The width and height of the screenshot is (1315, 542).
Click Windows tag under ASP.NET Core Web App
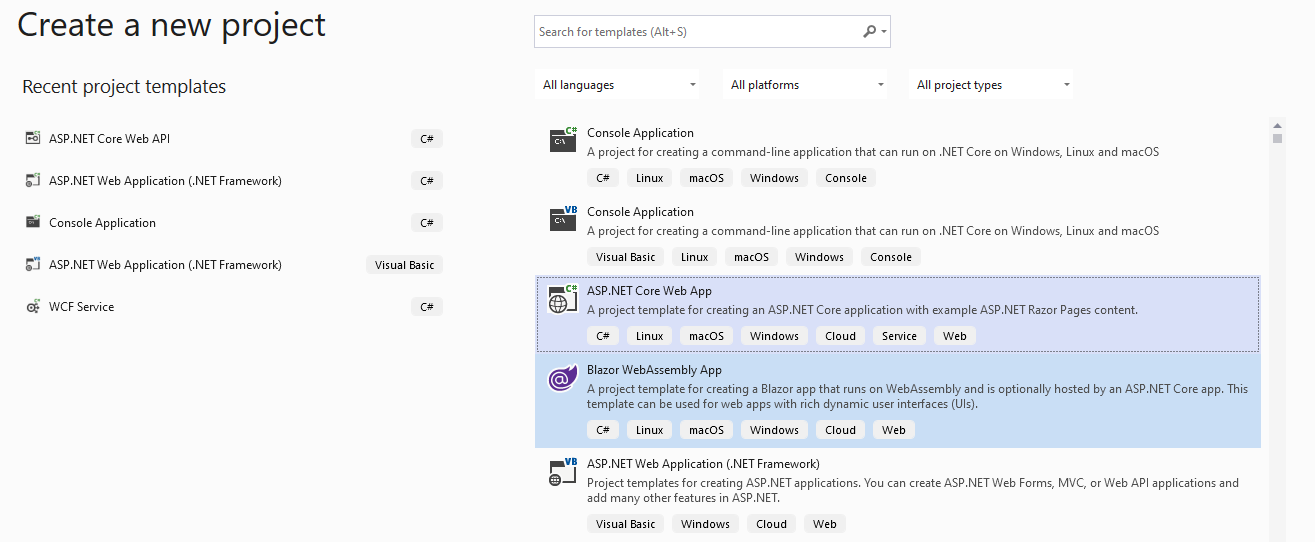pyautogui.click(x=774, y=336)
